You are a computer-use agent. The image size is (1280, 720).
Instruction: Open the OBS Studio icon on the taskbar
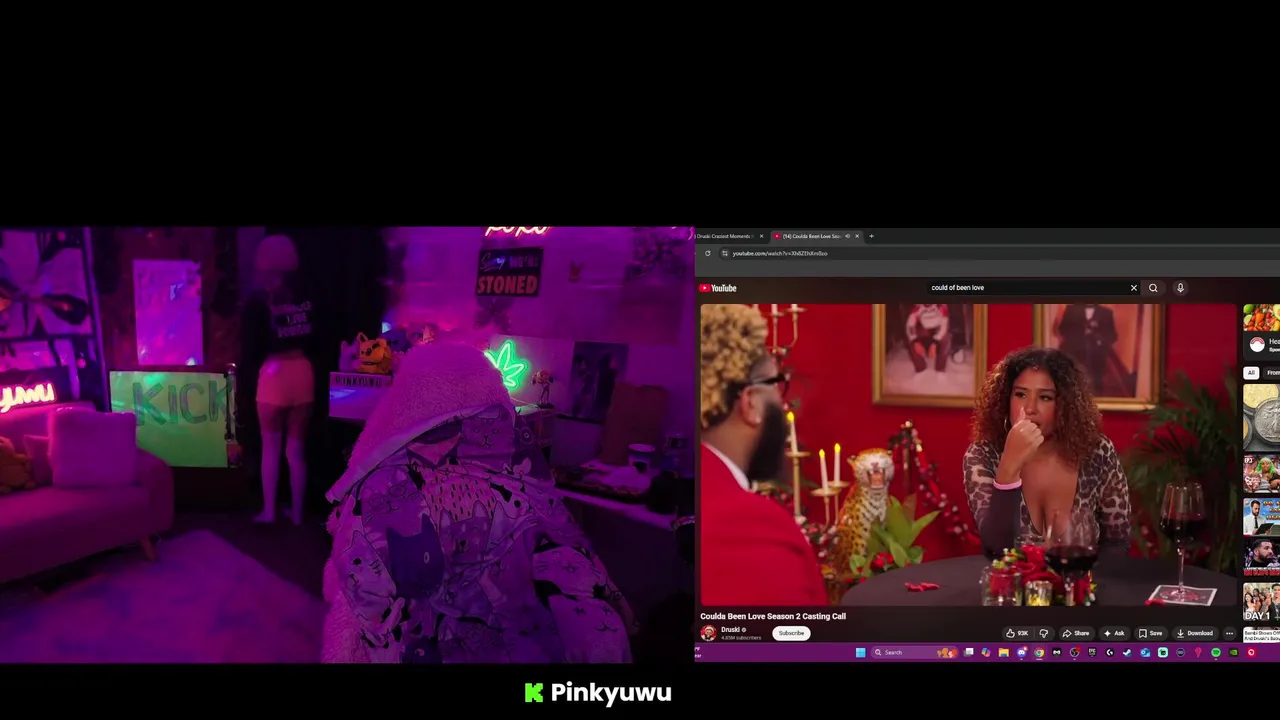click(x=1074, y=652)
